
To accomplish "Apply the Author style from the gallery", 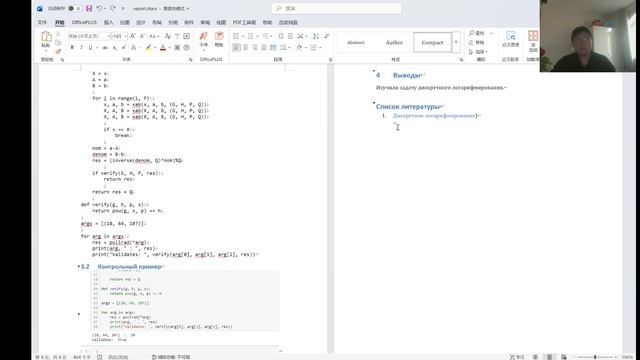I will coord(394,42).
